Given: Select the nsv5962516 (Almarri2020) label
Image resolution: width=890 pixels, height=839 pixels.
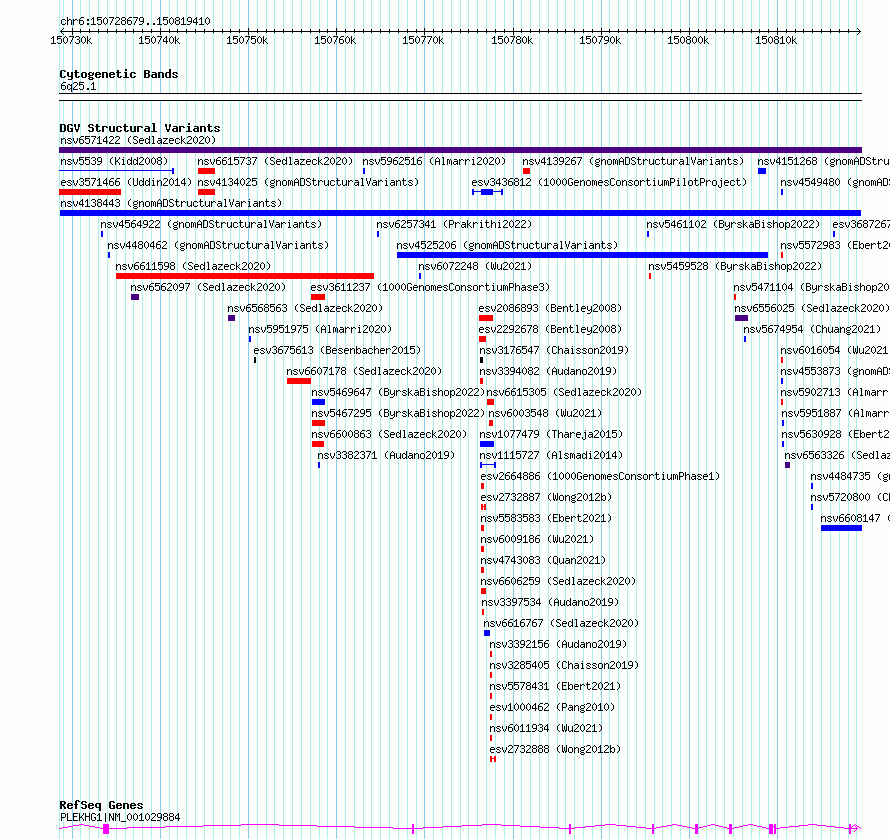Looking at the screenshot, I should (434, 161).
